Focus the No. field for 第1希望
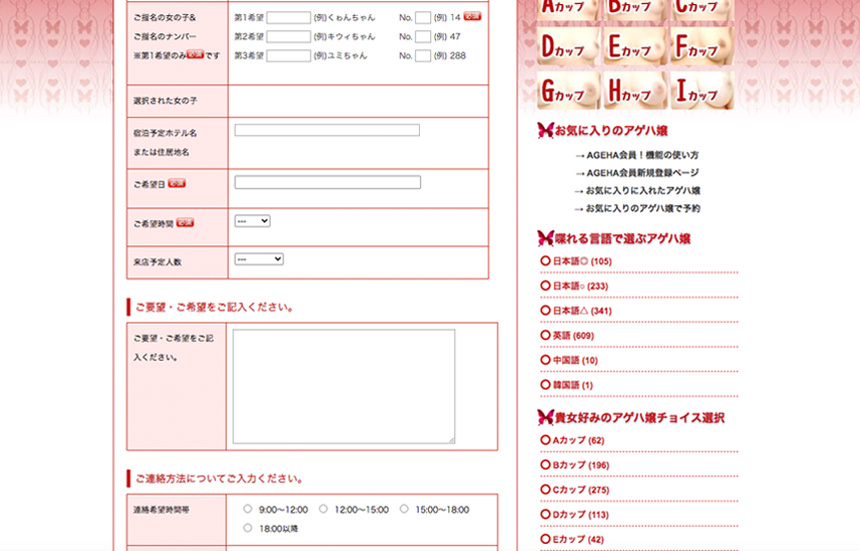The height and width of the screenshot is (551, 860). coord(423,18)
